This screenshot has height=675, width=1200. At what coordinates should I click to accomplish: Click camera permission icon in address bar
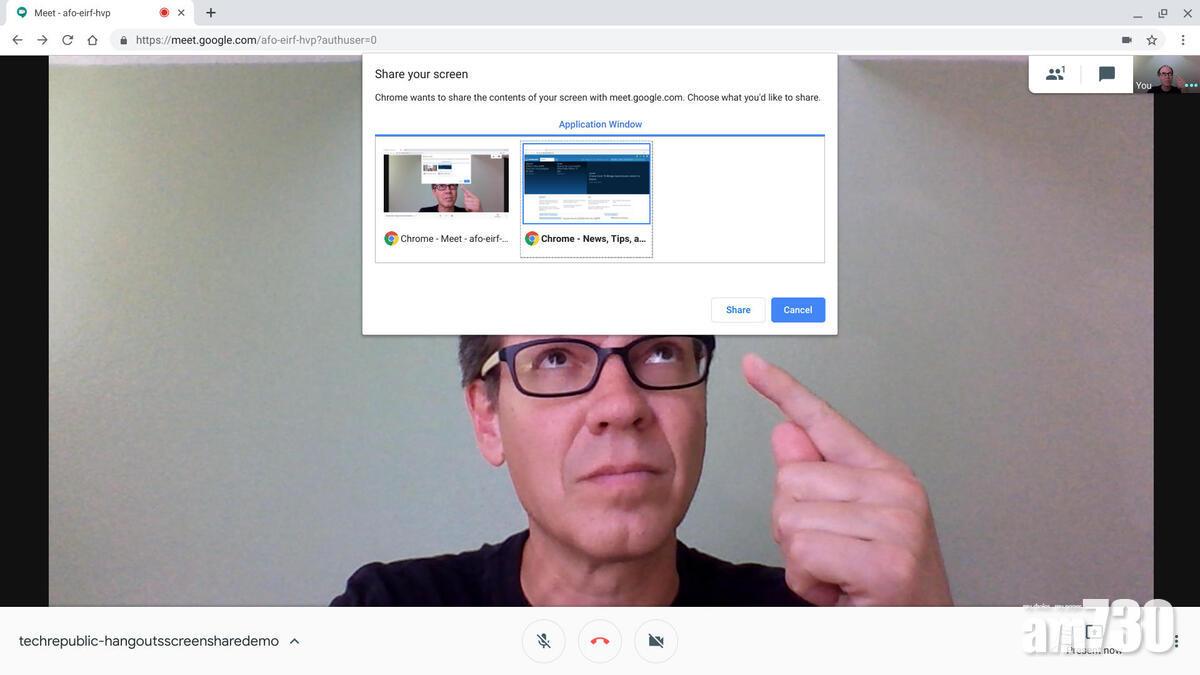tap(1127, 40)
